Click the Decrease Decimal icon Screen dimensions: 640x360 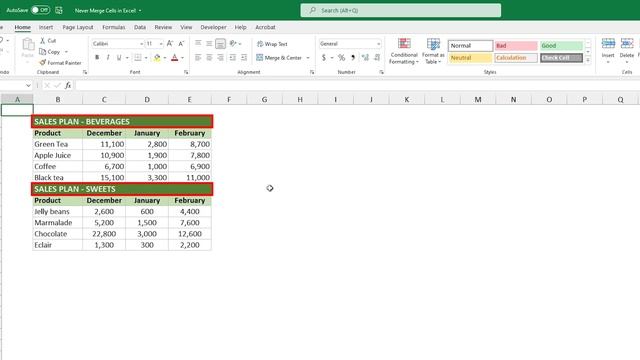[377, 58]
